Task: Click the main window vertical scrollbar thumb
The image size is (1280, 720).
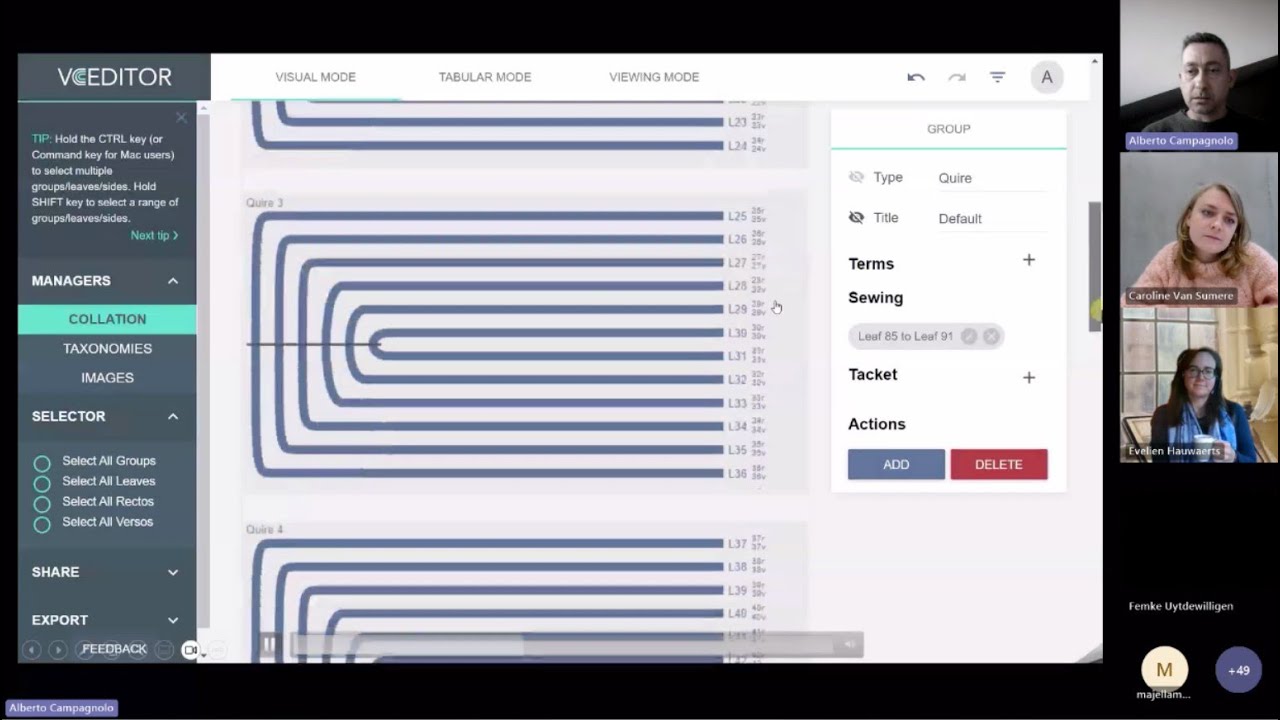Action: coord(1095,265)
